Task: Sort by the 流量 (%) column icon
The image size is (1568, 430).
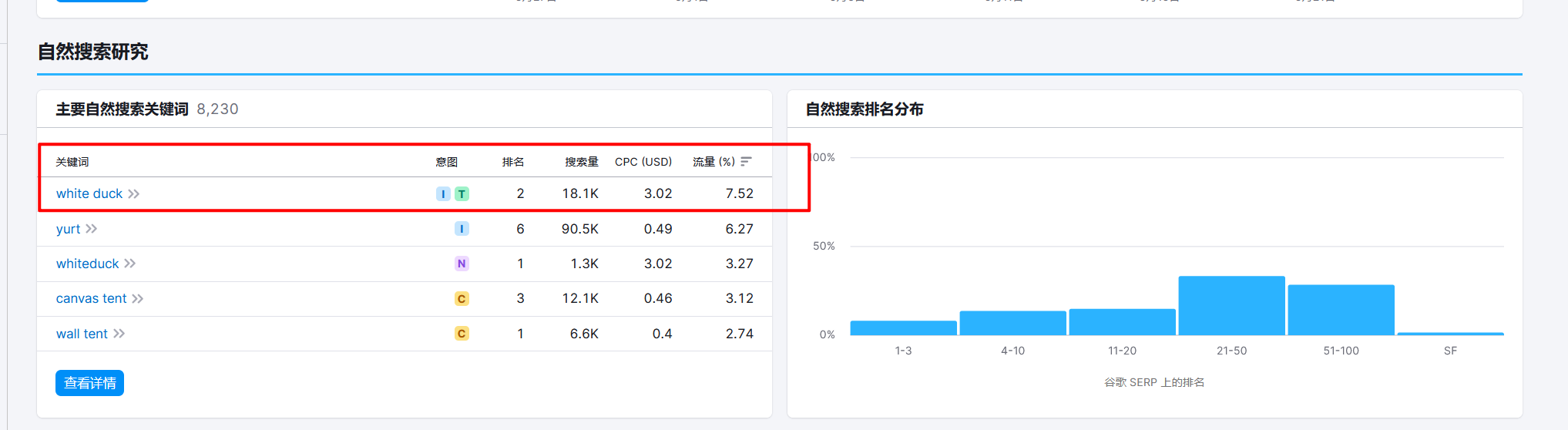Action: click(x=746, y=162)
